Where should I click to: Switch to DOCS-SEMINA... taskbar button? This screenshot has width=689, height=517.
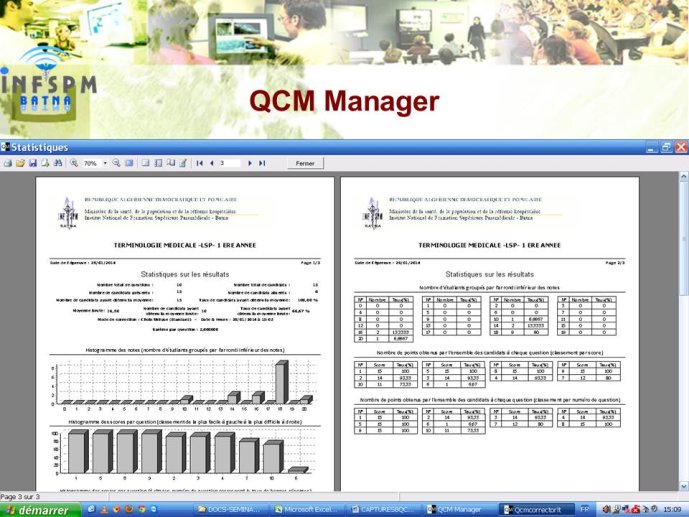click(x=229, y=510)
